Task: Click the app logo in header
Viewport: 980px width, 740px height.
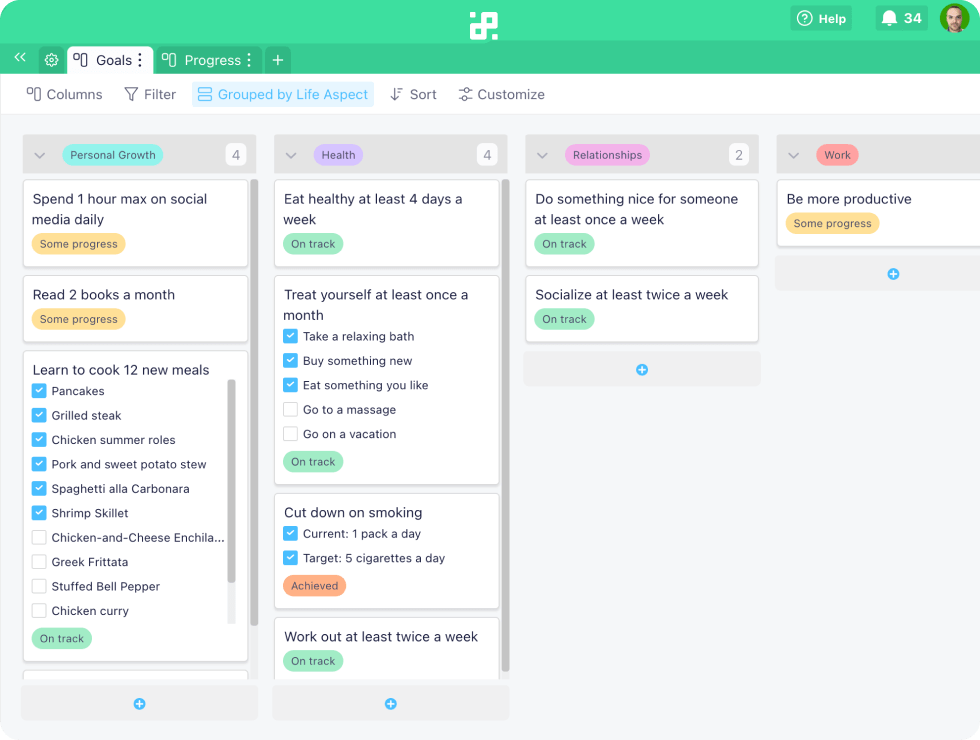Action: pyautogui.click(x=484, y=26)
